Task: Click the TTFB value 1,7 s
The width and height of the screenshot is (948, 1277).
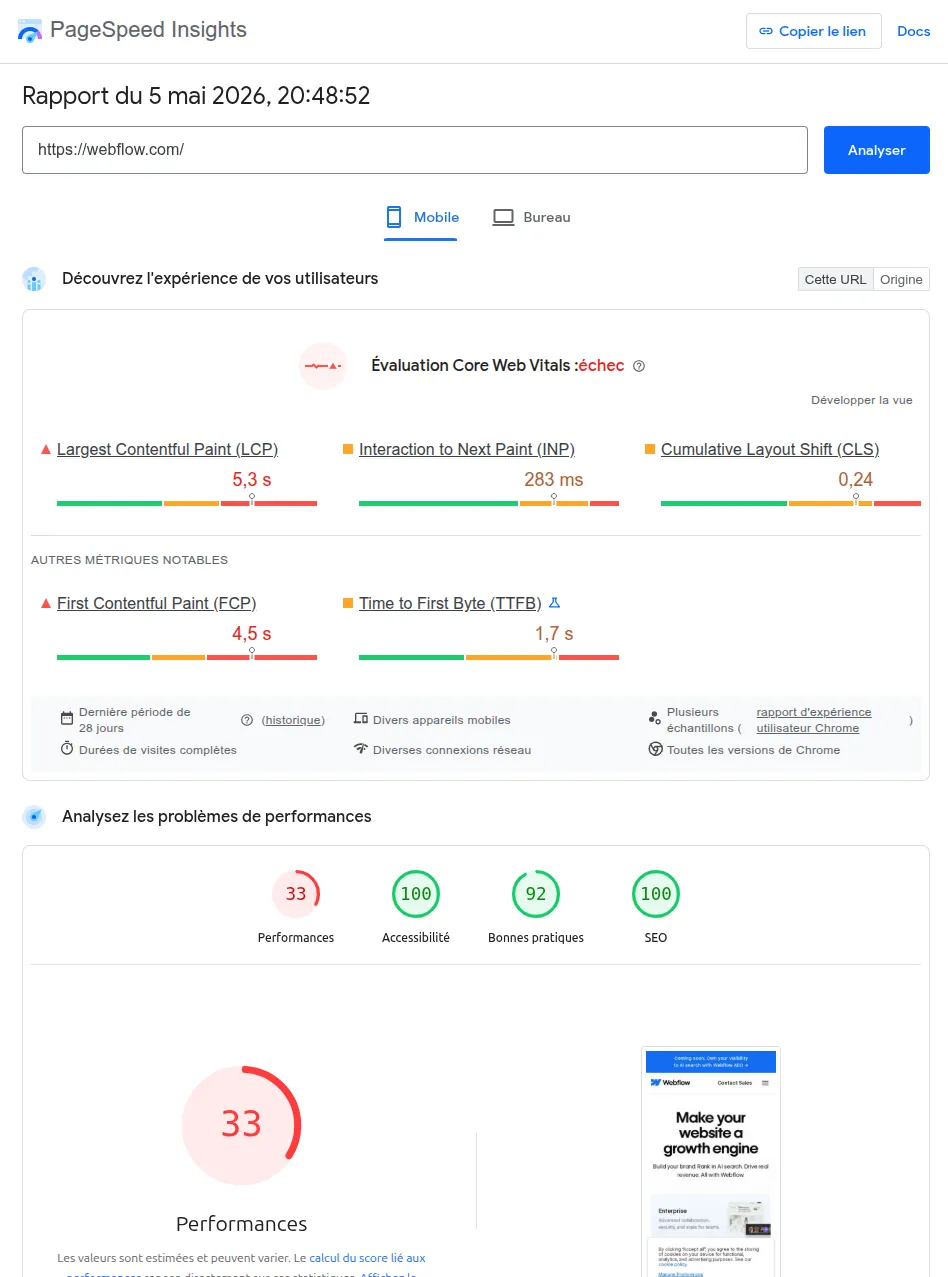Action: pos(554,634)
